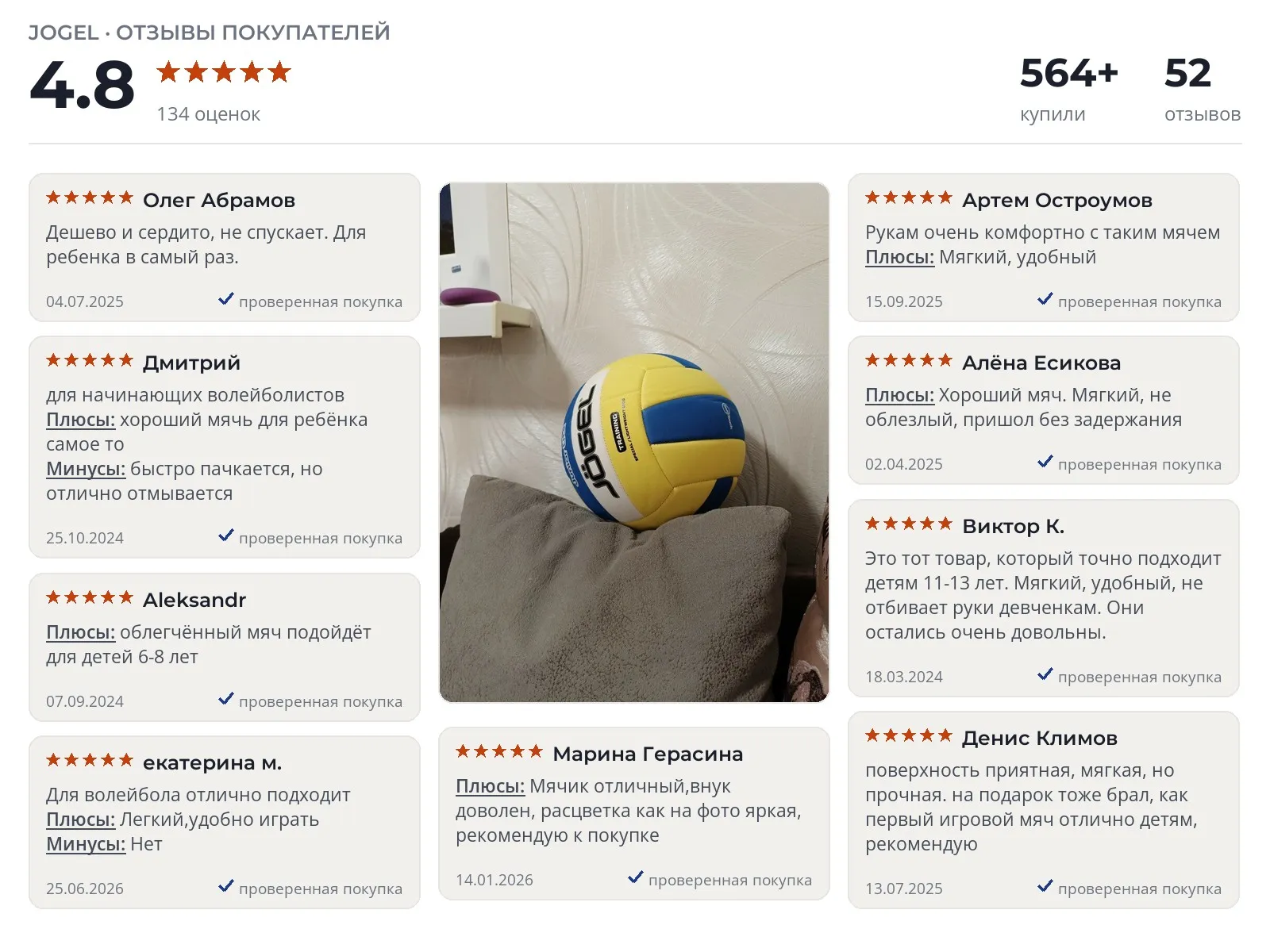Click the verified checkmark on екатерина м. review
1270x952 pixels.
pos(226,886)
